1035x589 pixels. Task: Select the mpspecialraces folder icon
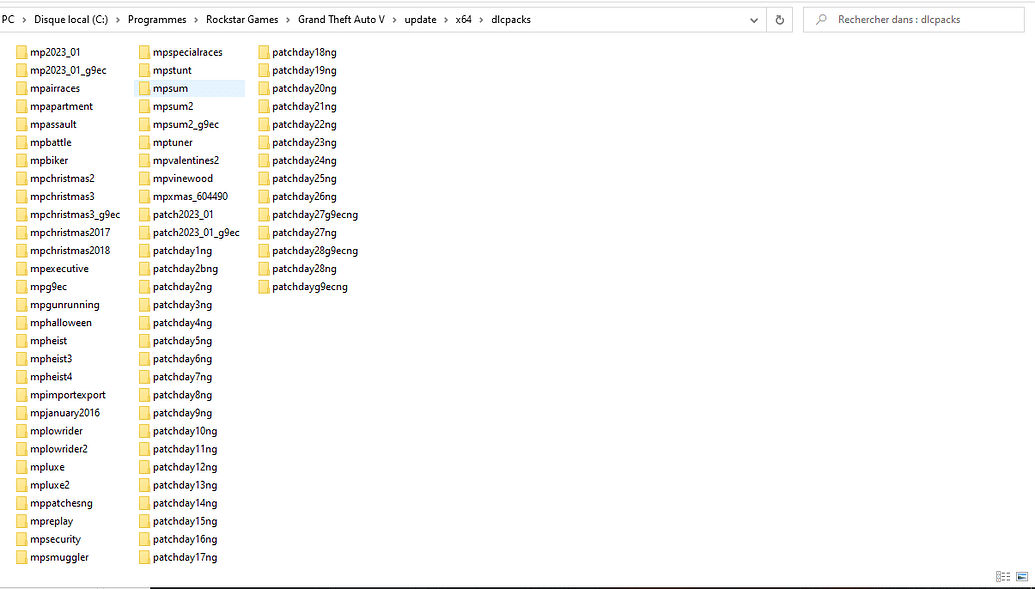click(145, 52)
